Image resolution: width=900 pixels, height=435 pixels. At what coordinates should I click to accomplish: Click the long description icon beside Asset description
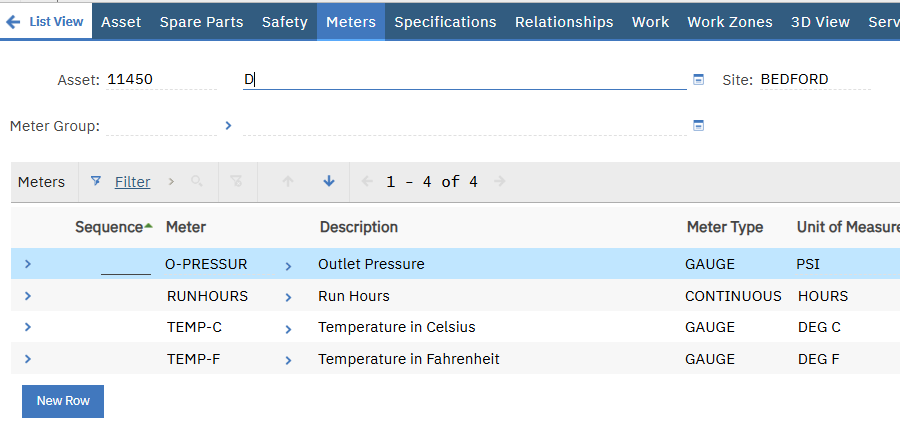(x=699, y=80)
